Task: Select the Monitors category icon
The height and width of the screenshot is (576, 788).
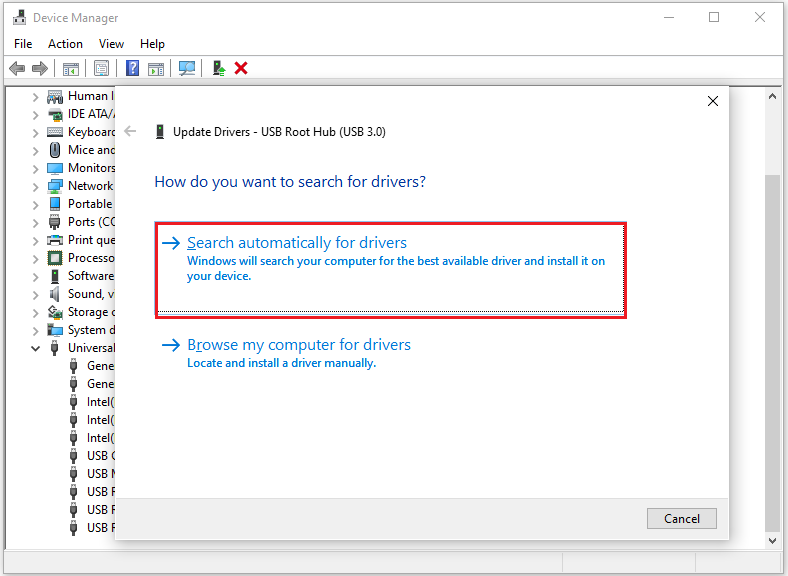Action: pos(55,168)
